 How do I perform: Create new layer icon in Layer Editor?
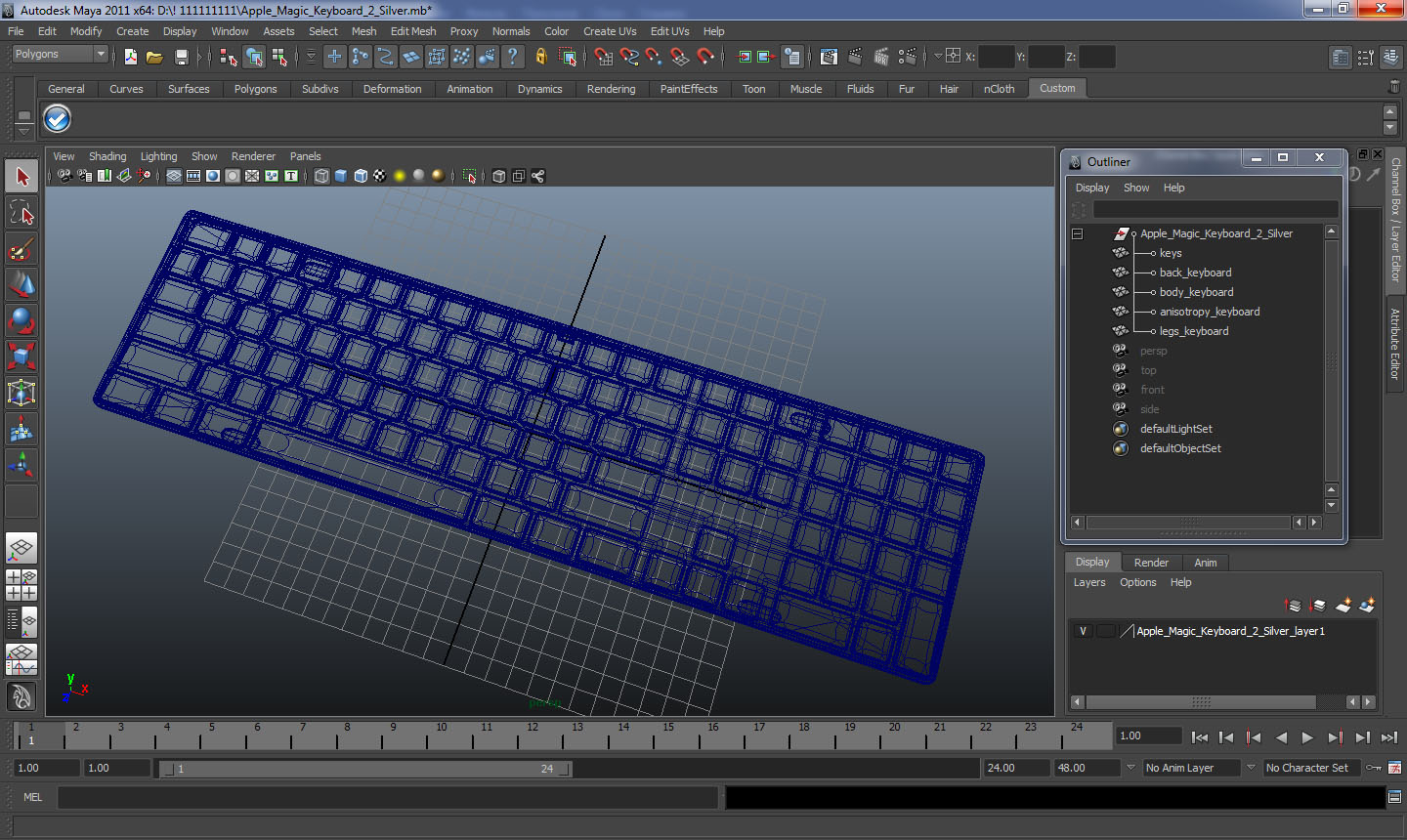[x=1343, y=606]
